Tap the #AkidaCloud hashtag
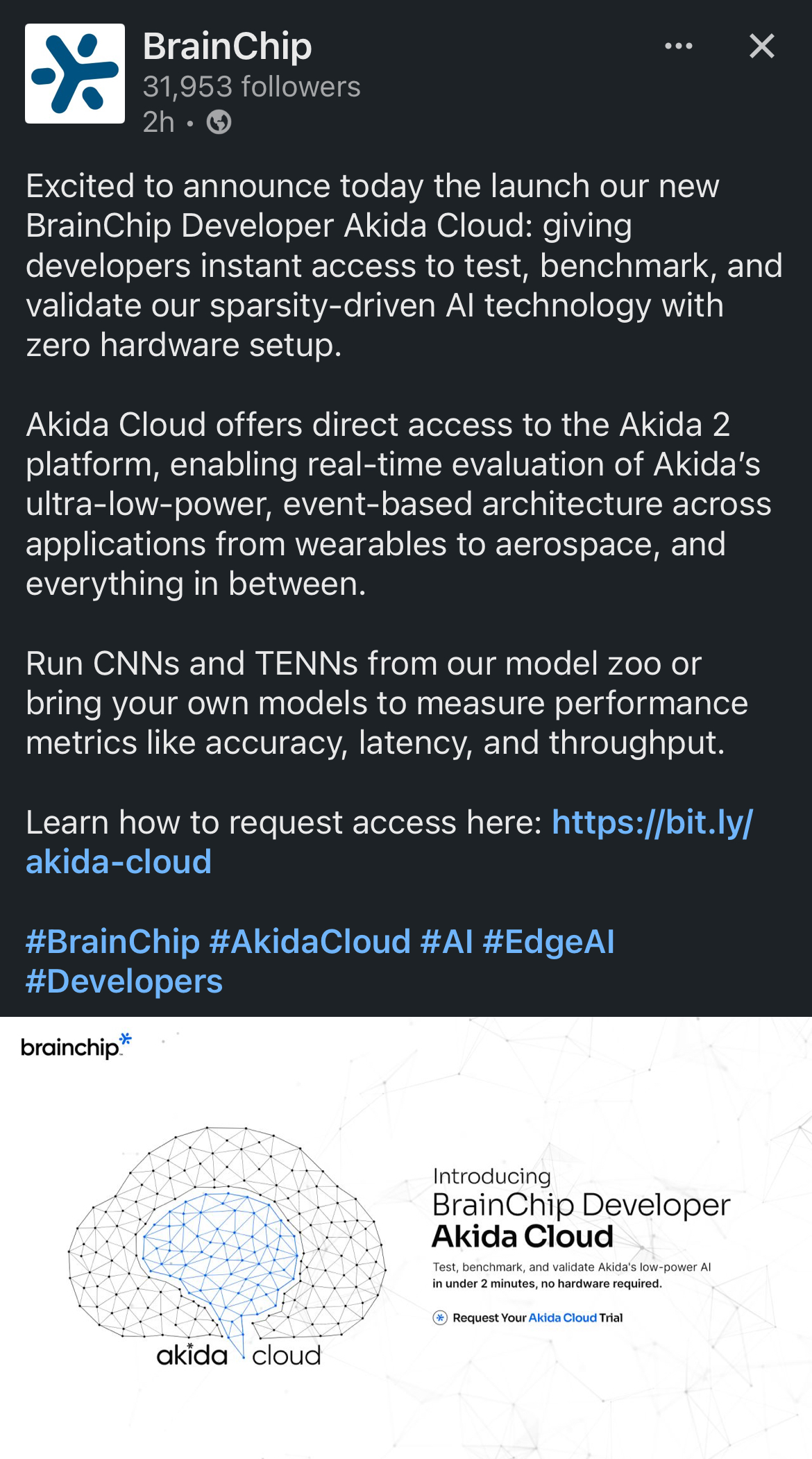 tap(310, 942)
